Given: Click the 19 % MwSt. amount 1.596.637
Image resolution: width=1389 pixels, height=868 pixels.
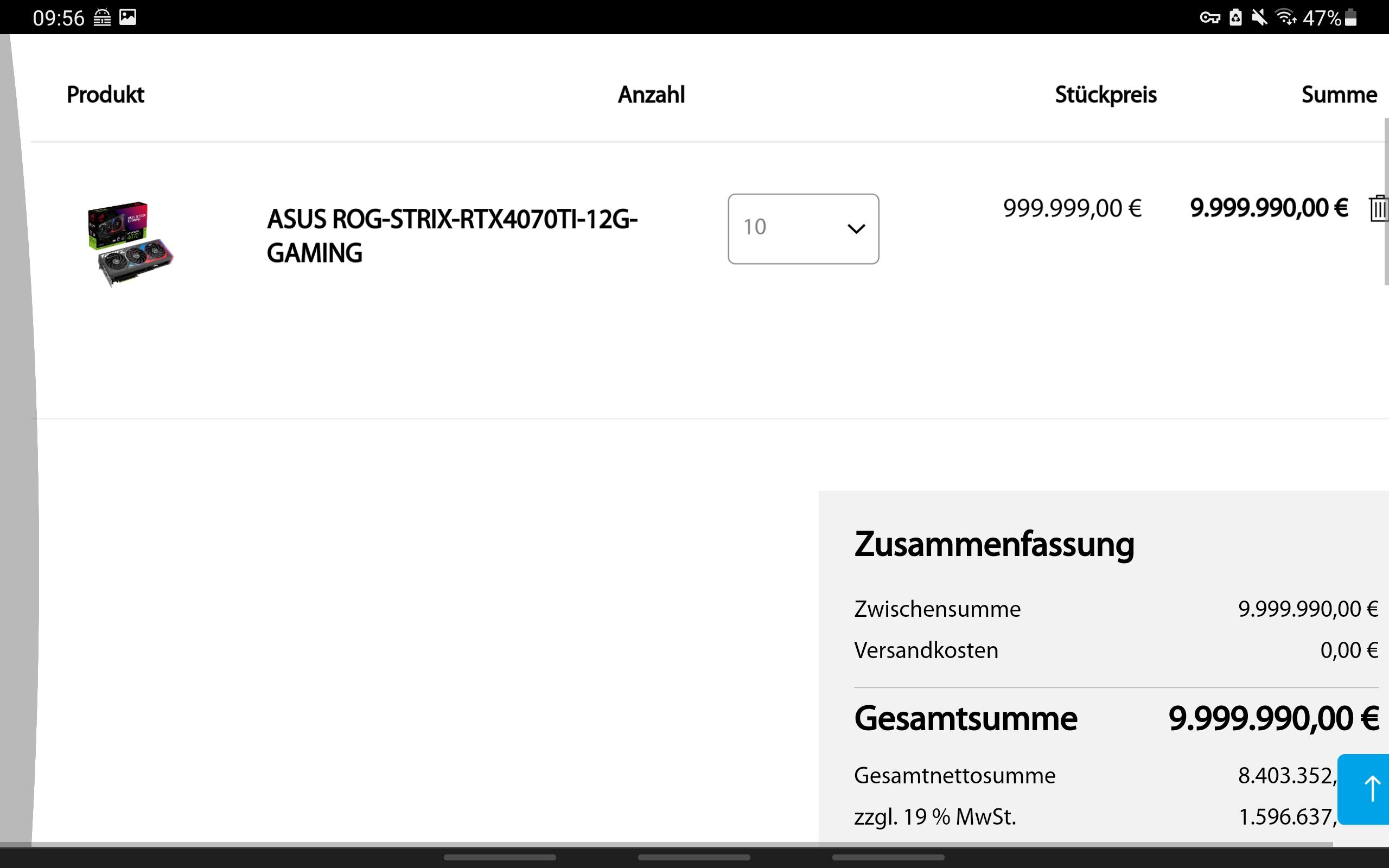Looking at the screenshot, I should [1288, 817].
